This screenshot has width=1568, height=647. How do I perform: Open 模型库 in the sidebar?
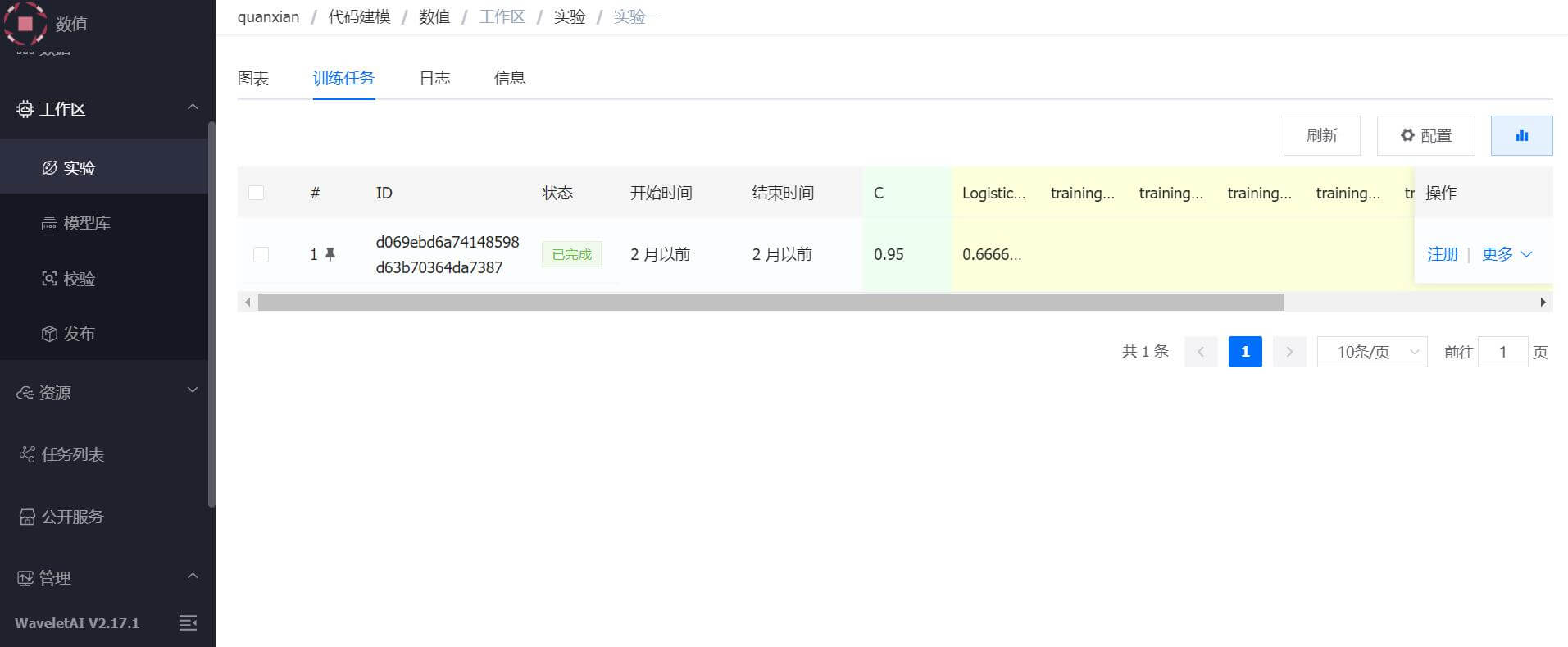pyautogui.click(x=86, y=223)
